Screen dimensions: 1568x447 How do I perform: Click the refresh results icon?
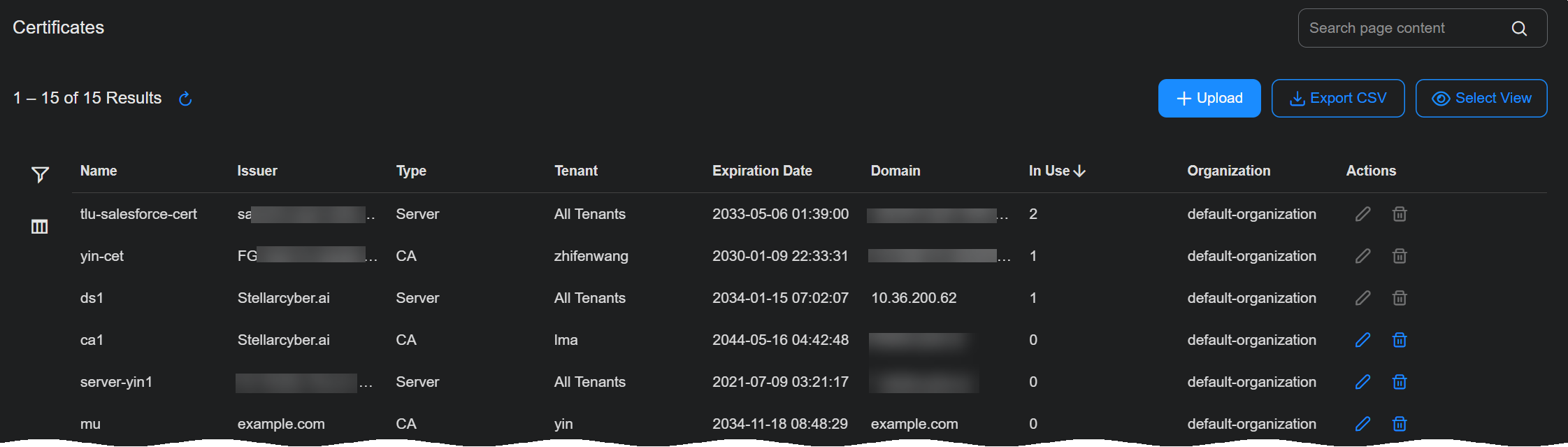click(185, 99)
